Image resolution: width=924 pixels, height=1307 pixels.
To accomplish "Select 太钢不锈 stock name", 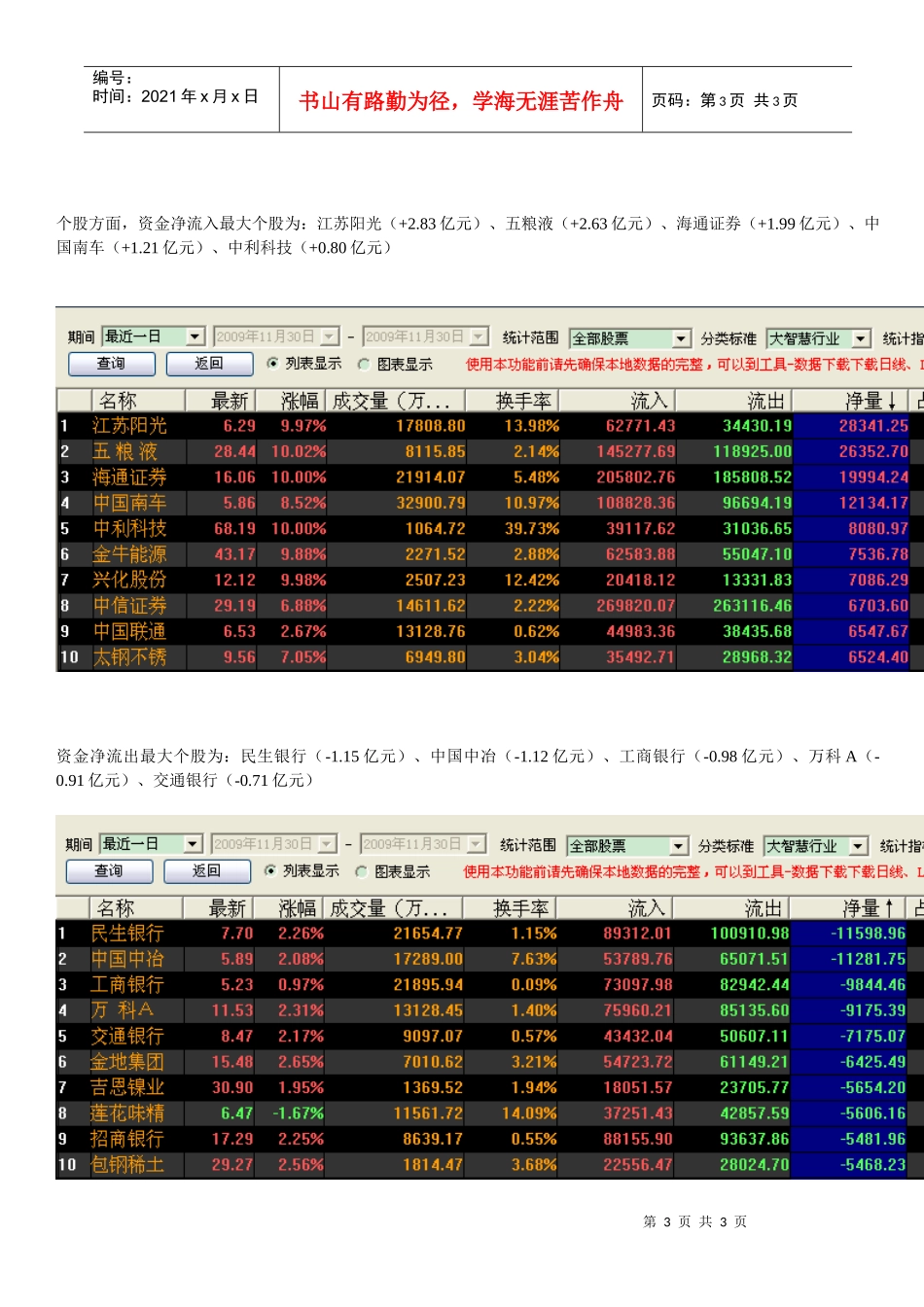I will click(129, 657).
